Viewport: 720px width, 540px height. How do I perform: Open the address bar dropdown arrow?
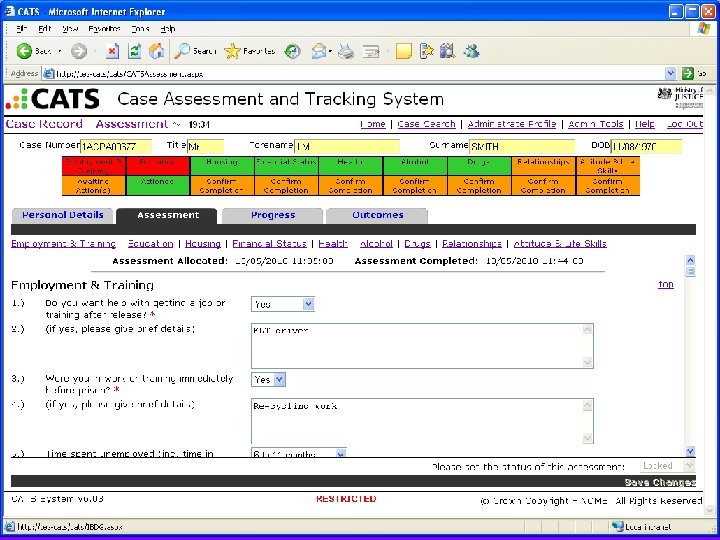click(x=670, y=73)
